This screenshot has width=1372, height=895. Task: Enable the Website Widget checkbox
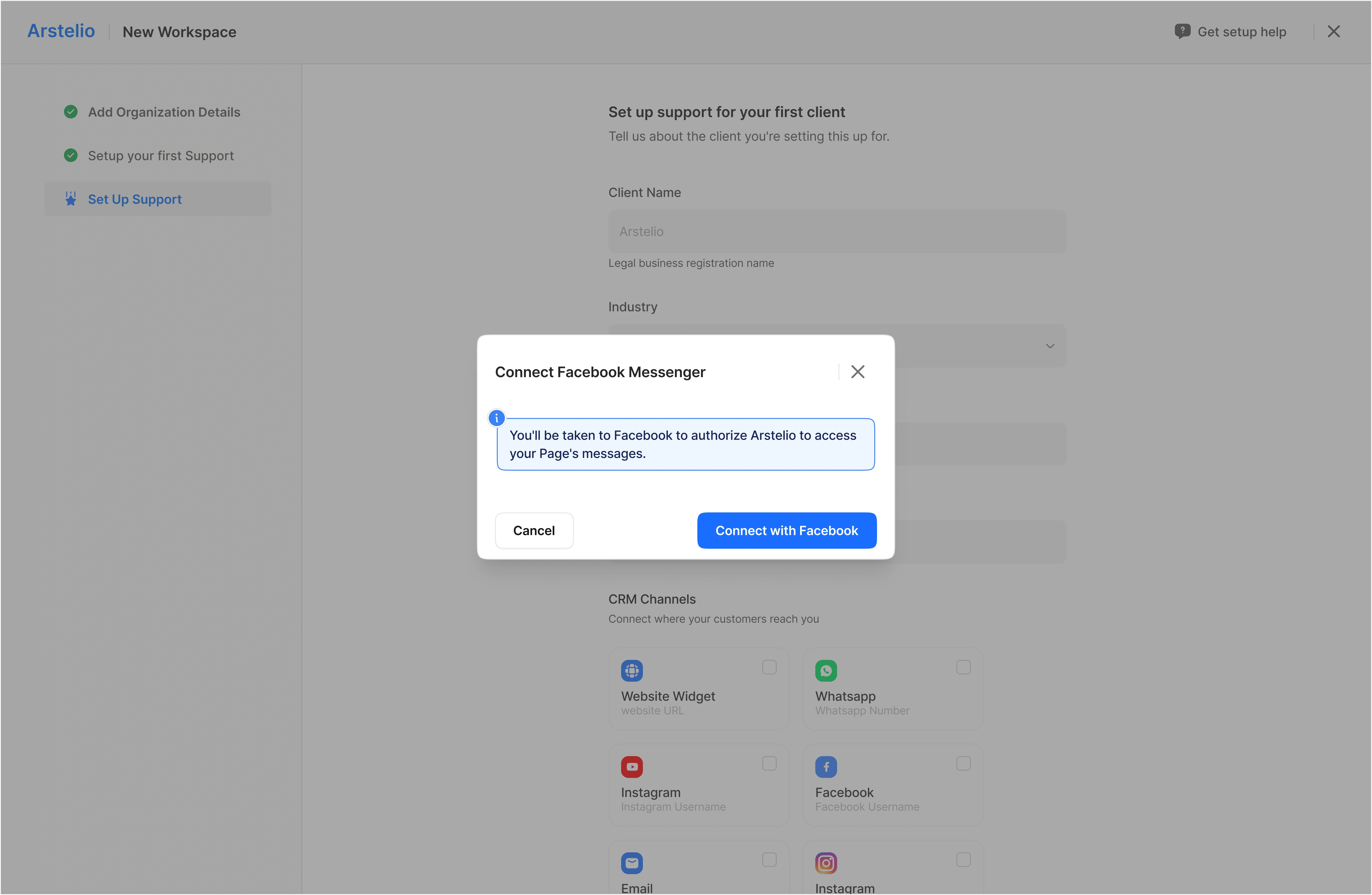click(769, 667)
